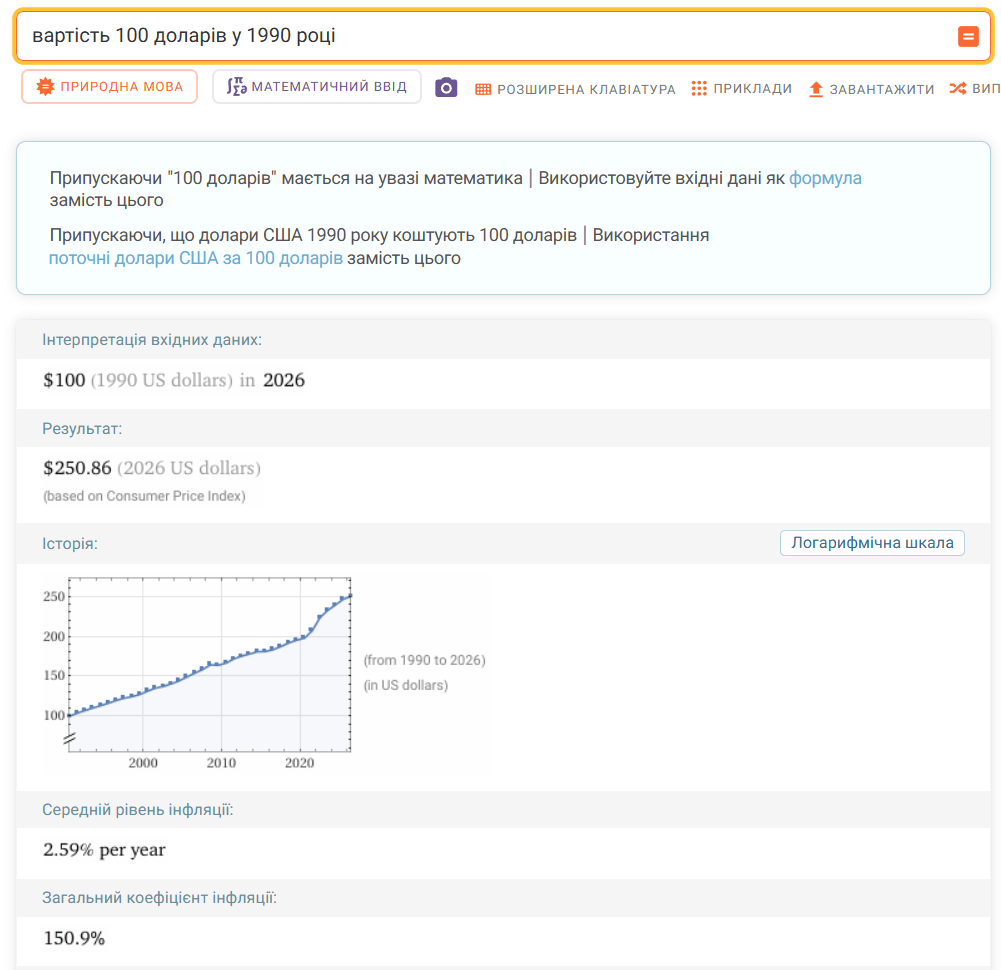Switch to Математичний ввід input mode

click(x=317, y=87)
